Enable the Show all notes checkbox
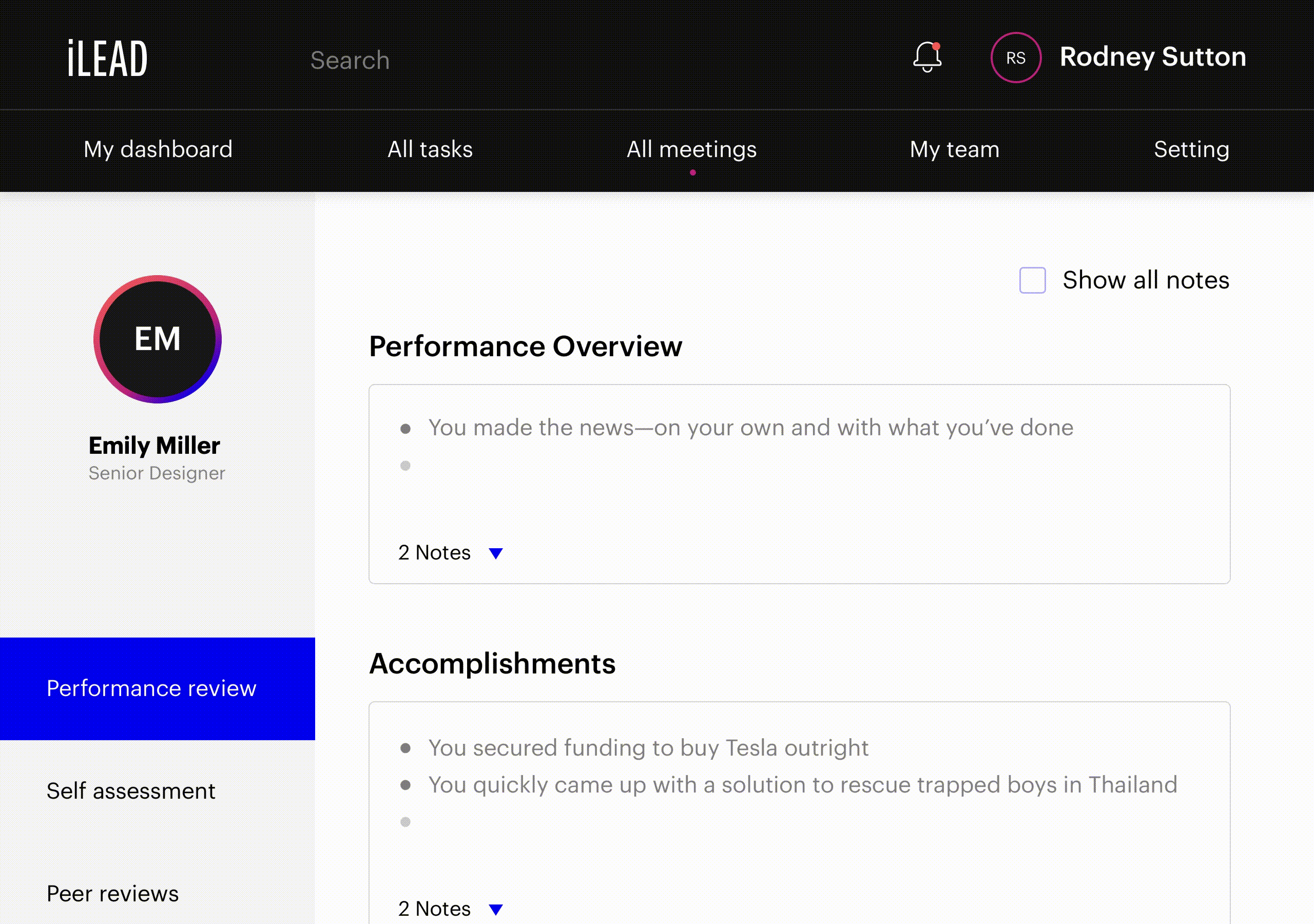 1032,280
